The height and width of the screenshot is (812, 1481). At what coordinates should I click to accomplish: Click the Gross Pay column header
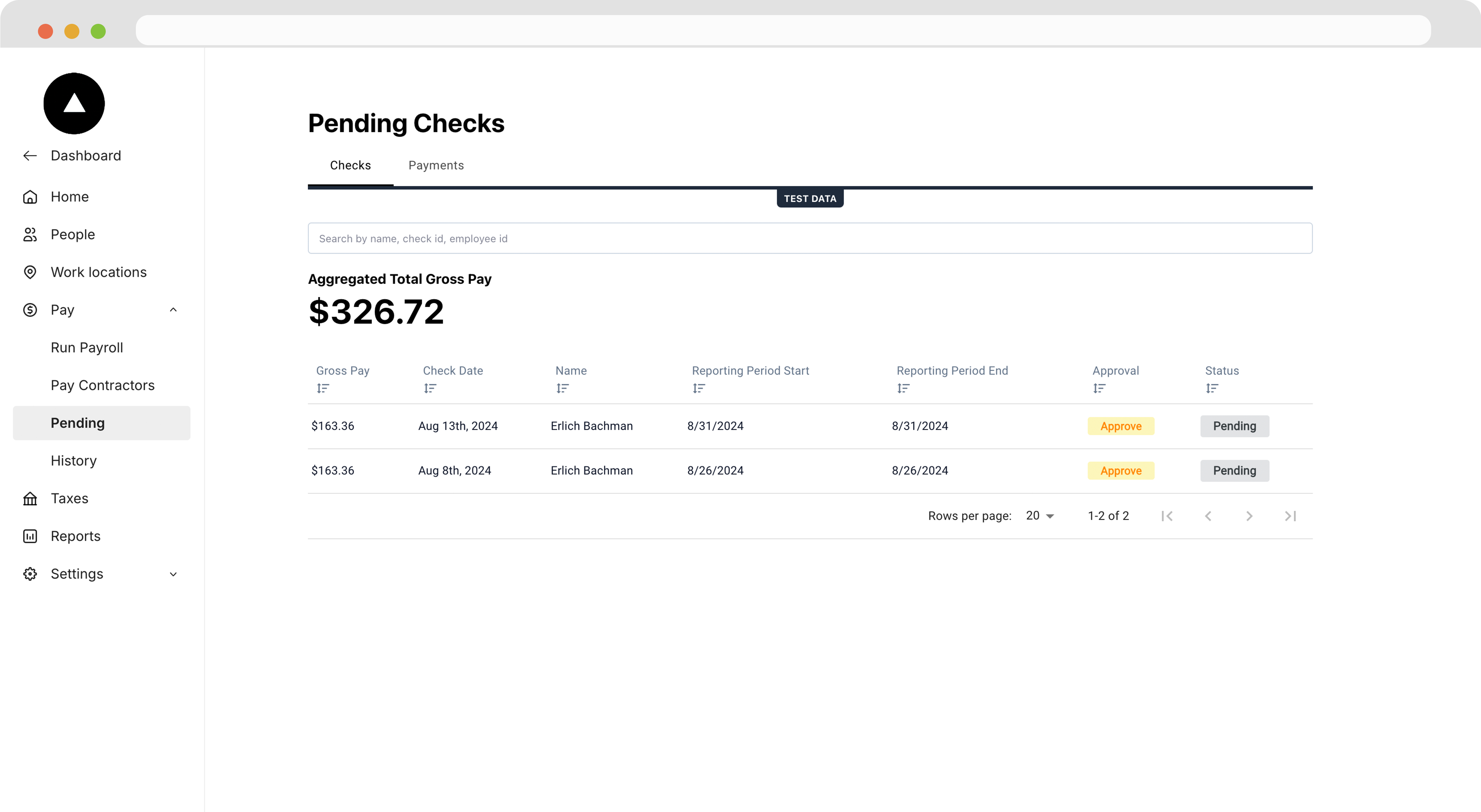(343, 371)
